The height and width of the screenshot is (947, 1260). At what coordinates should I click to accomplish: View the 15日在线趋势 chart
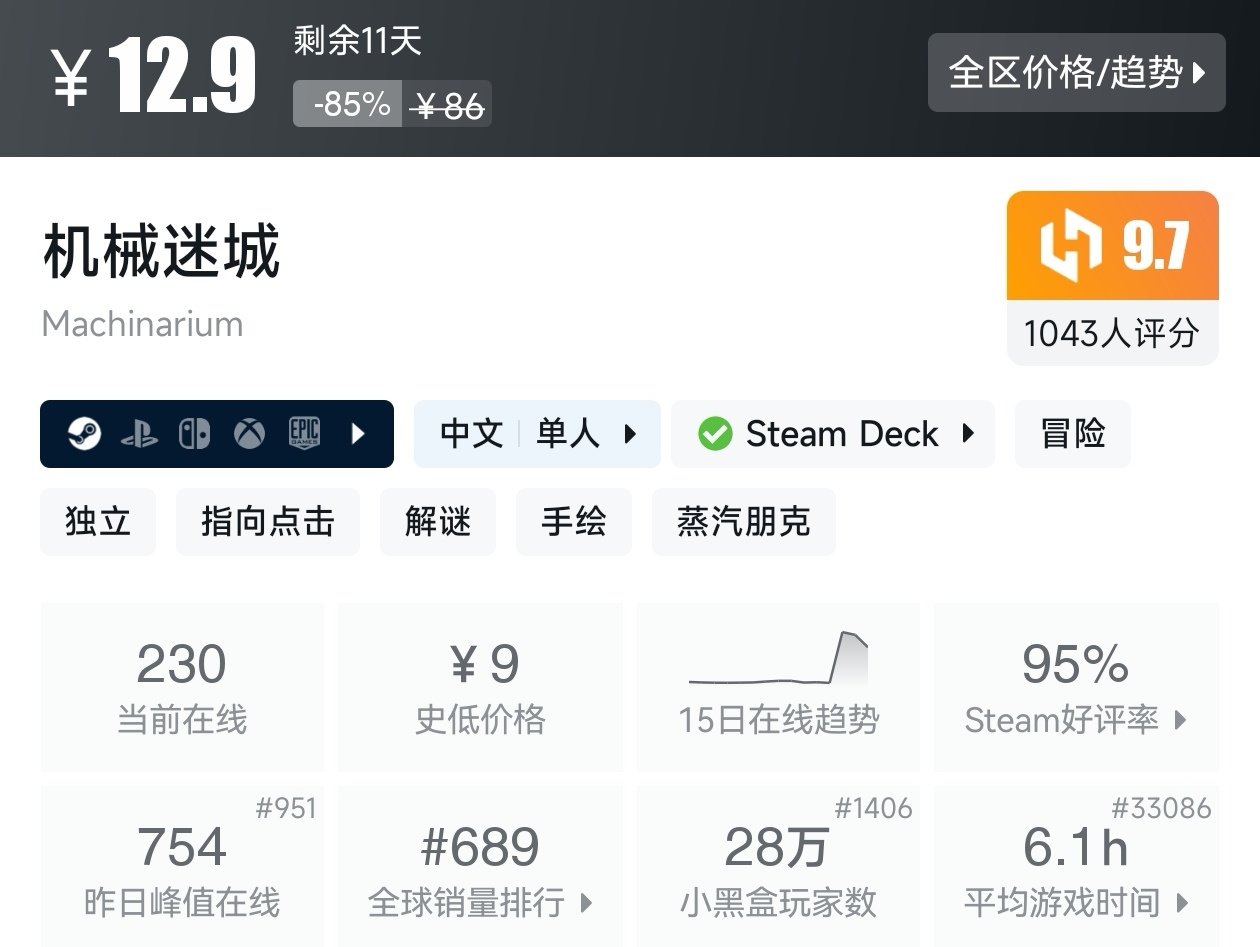point(778,686)
